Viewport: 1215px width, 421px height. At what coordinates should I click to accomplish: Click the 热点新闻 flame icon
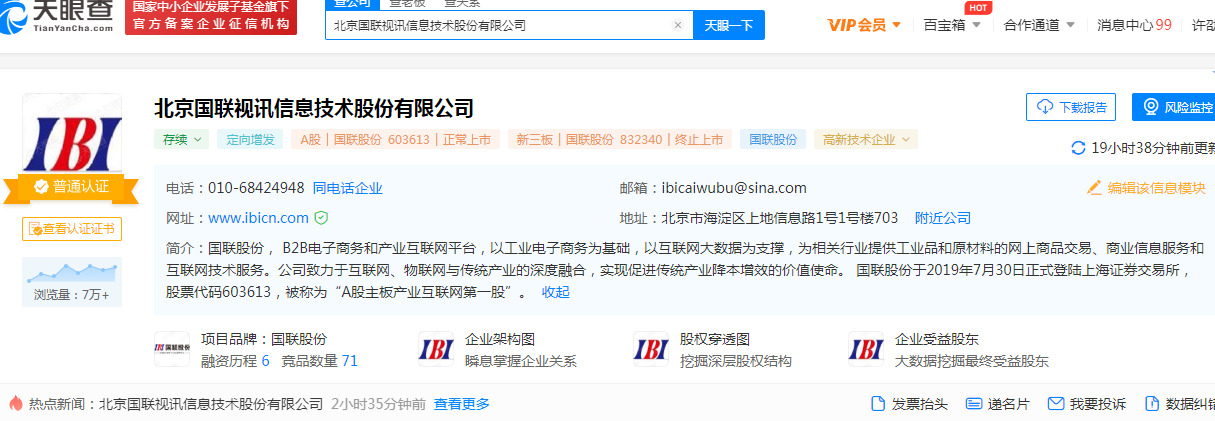pyautogui.click(x=16, y=404)
